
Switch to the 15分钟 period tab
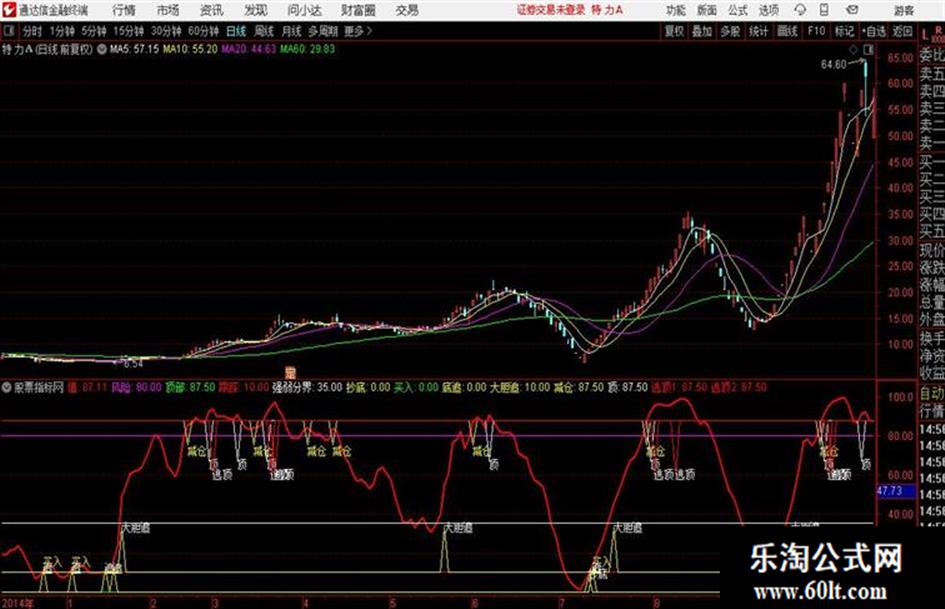coord(128,31)
